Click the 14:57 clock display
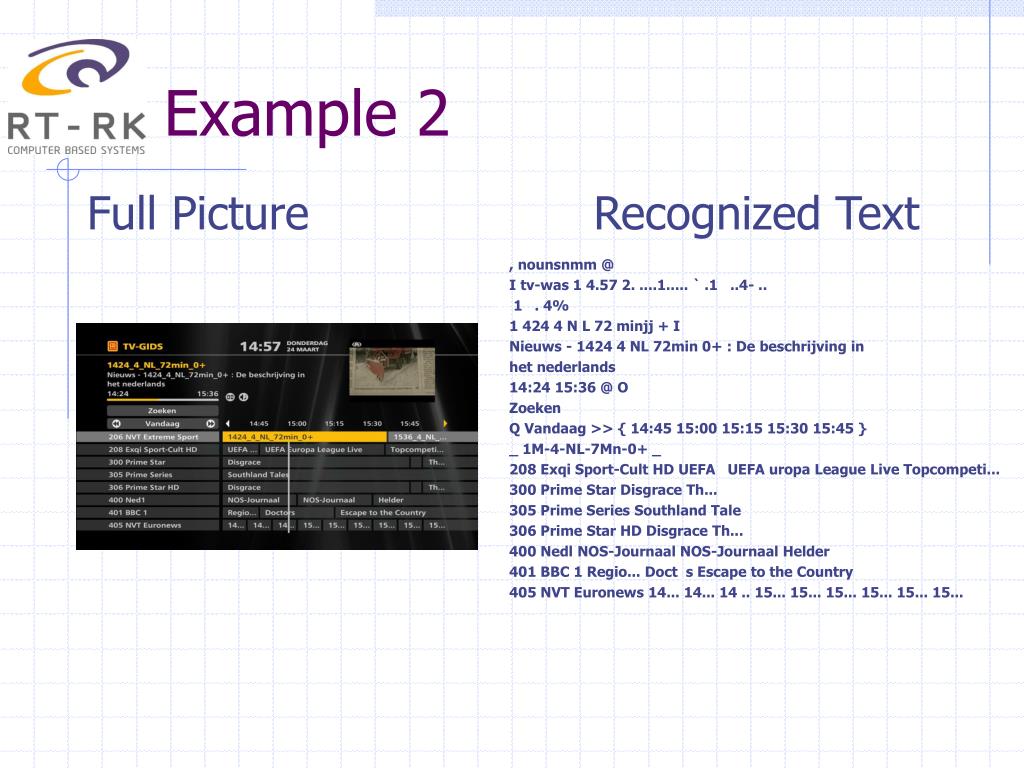Screen dimensions: 1024x768 [x=260, y=346]
